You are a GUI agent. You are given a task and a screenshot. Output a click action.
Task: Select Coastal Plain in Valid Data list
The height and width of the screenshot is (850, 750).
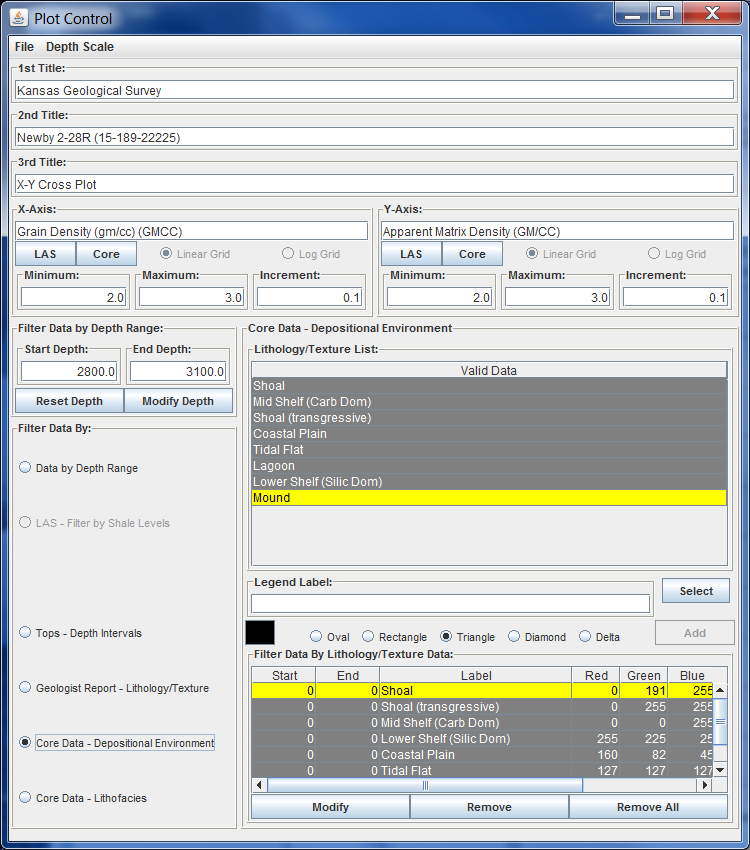489,434
